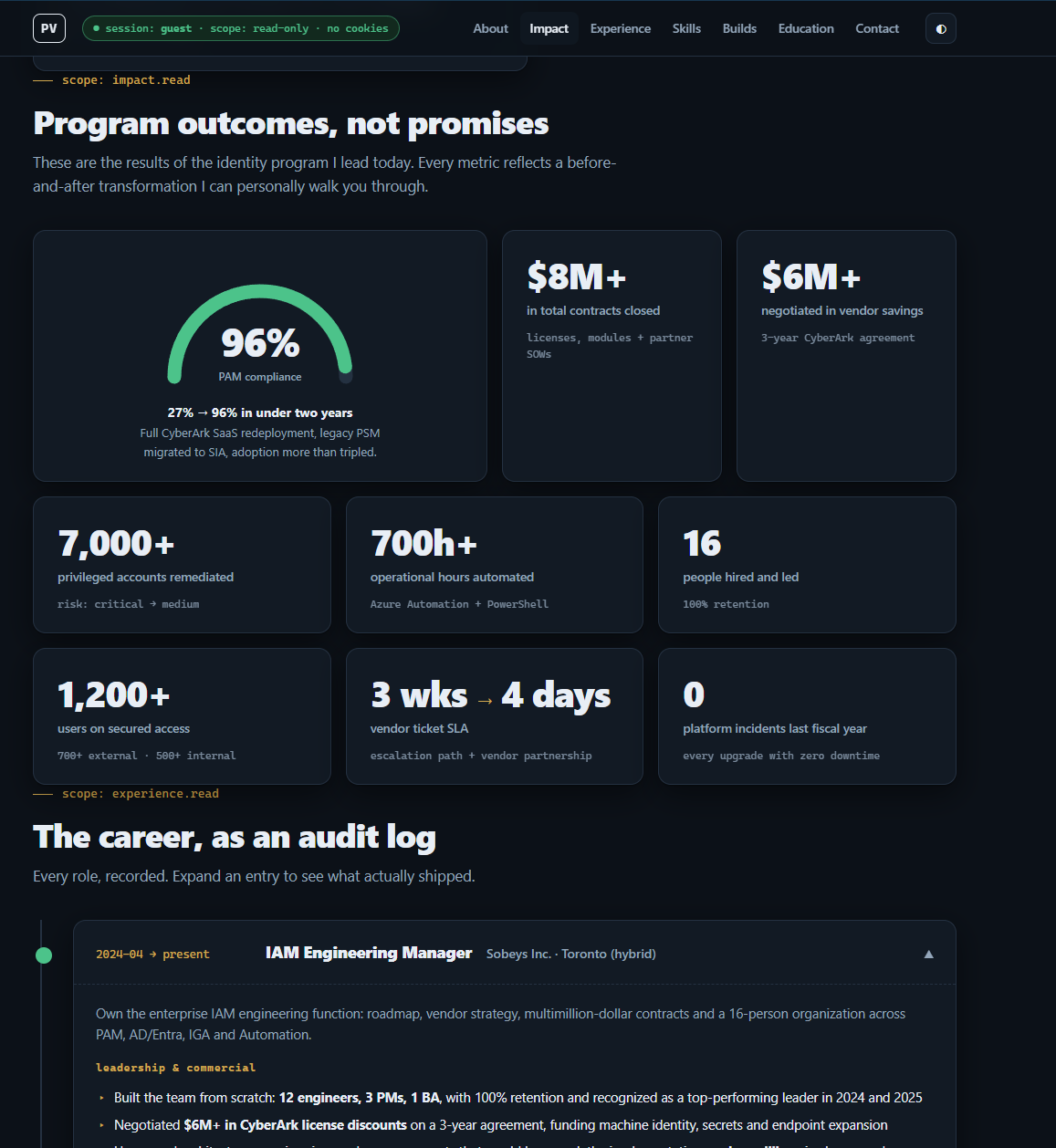Select the $6M+ vendor savings card
The image size is (1056, 1148).
[846, 356]
